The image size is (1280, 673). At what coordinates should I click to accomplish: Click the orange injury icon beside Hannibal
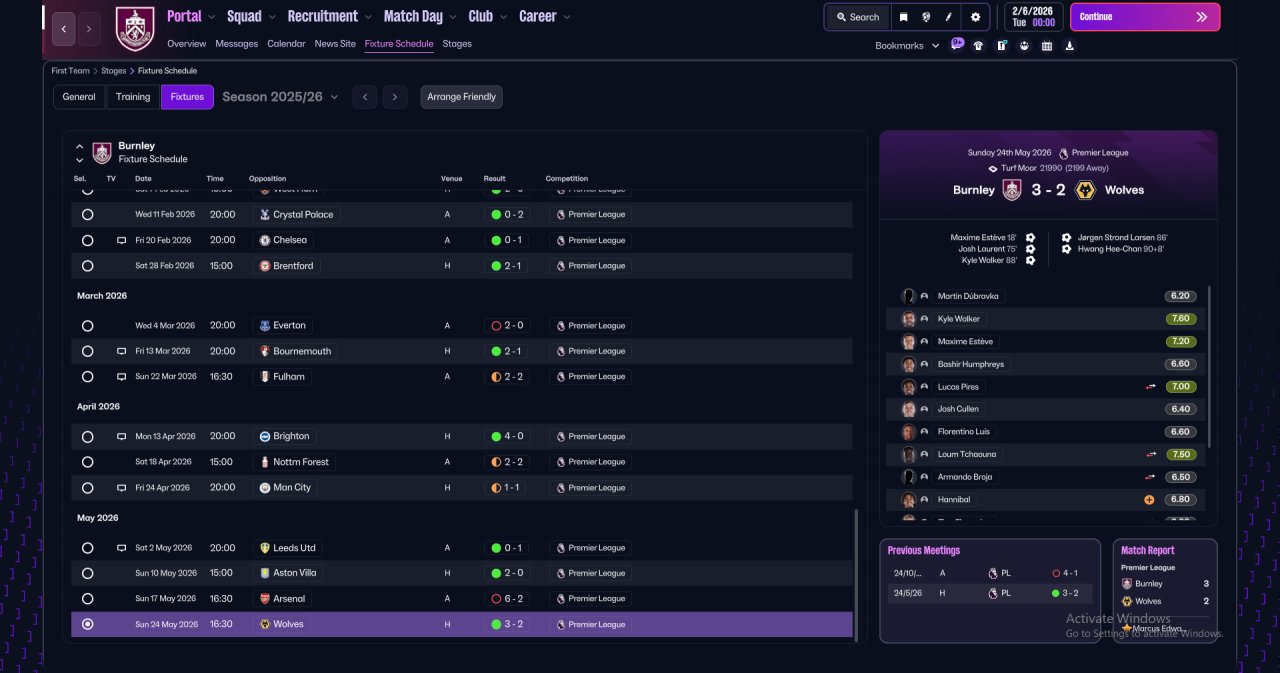point(1150,499)
